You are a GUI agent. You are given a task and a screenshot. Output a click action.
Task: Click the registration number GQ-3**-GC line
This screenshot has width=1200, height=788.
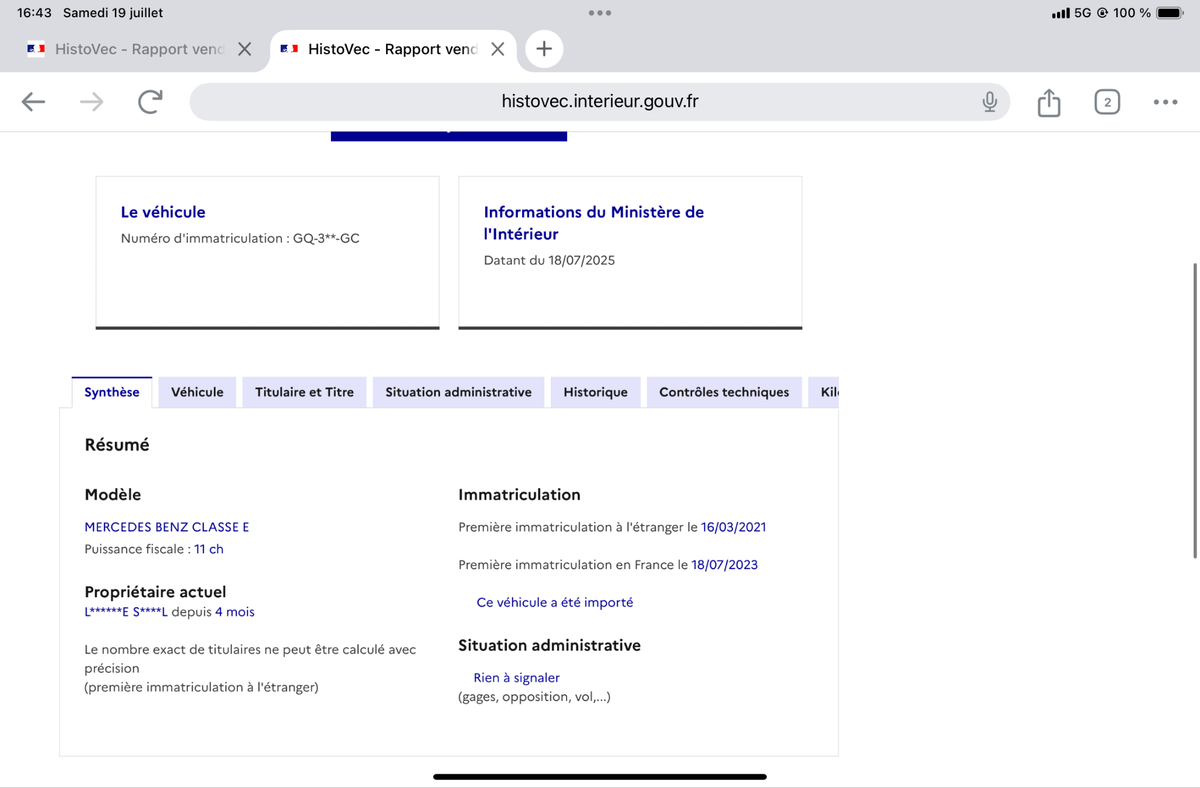pos(240,239)
